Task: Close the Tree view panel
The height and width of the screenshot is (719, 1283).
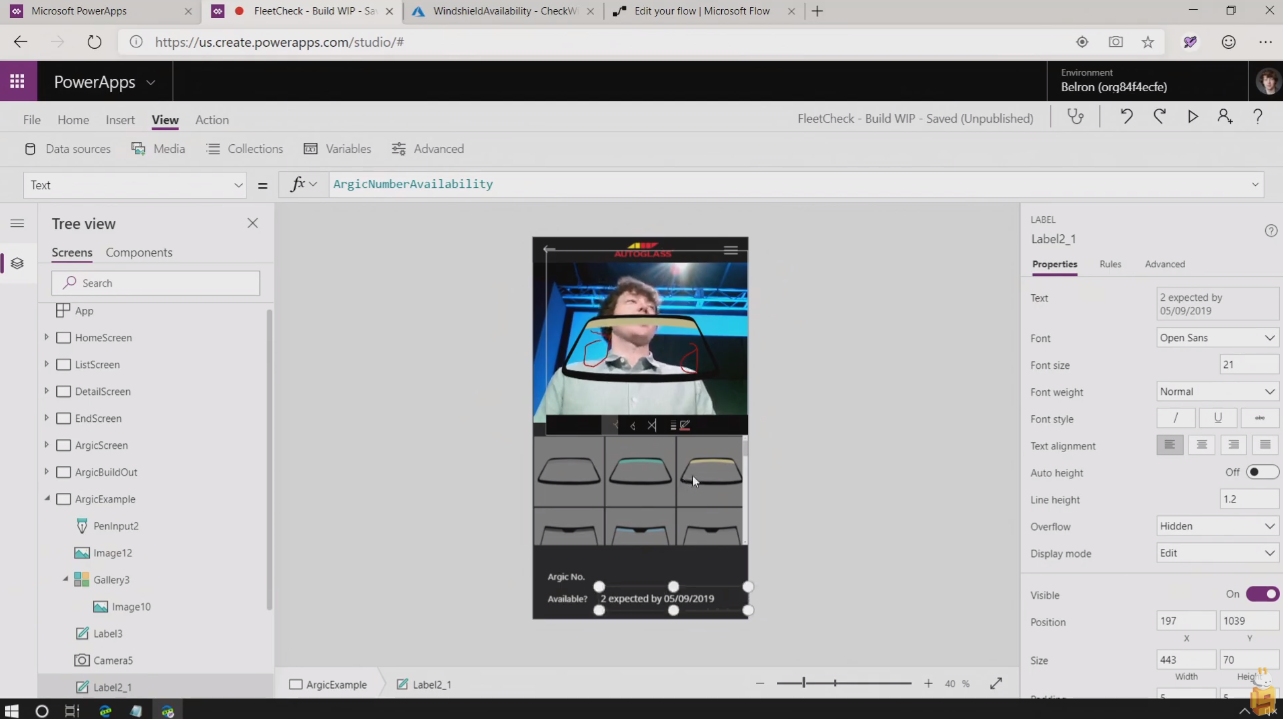Action: [x=253, y=223]
